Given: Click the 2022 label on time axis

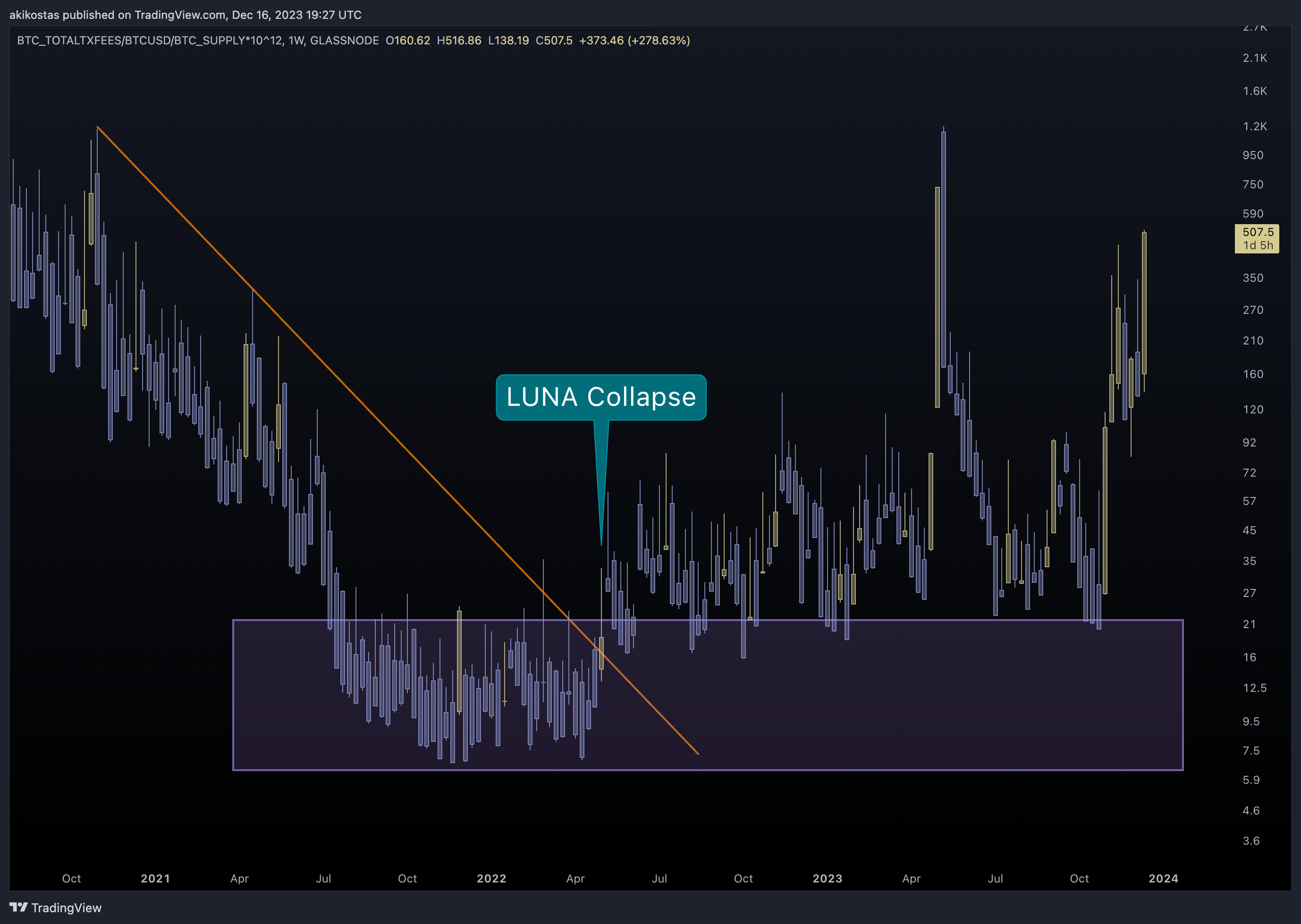Looking at the screenshot, I should [492, 879].
